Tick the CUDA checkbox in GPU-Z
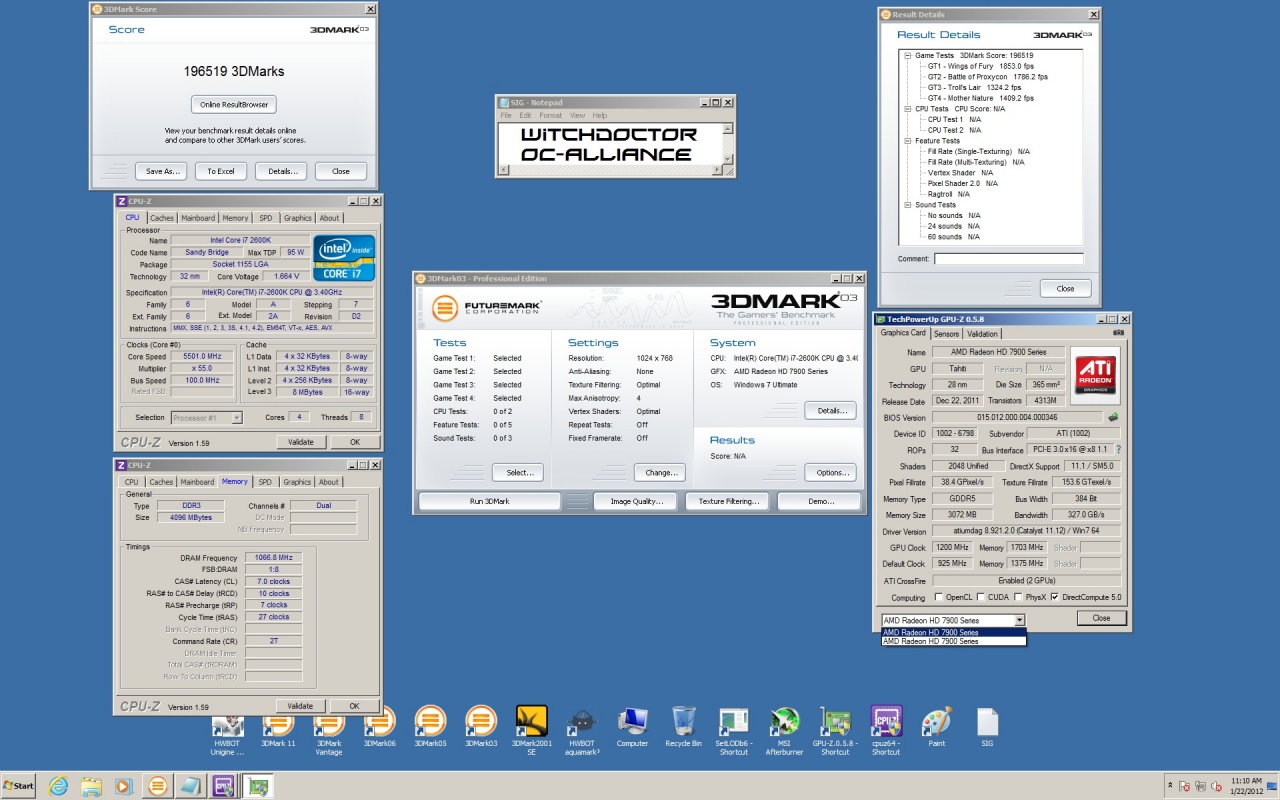1280x800 pixels. tap(980, 597)
